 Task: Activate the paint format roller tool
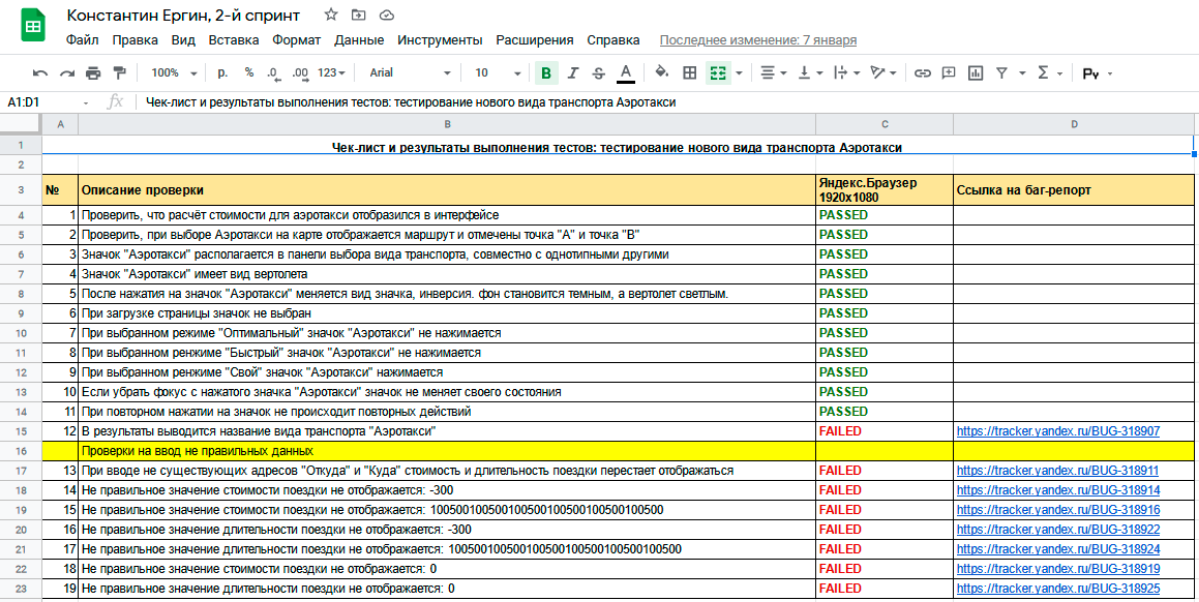[x=120, y=73]
